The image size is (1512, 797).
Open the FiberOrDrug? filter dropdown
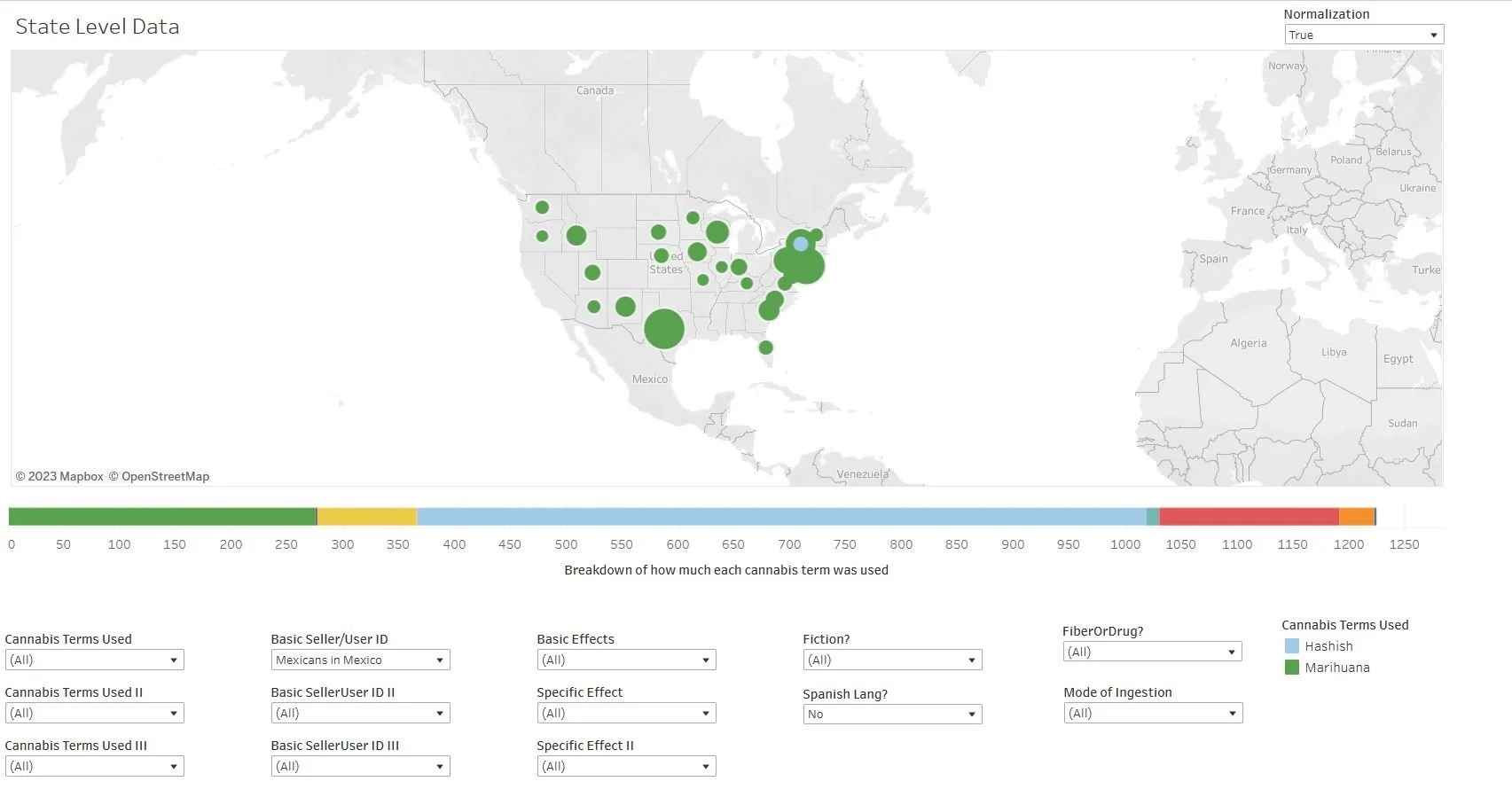[x=1153, y=652]
